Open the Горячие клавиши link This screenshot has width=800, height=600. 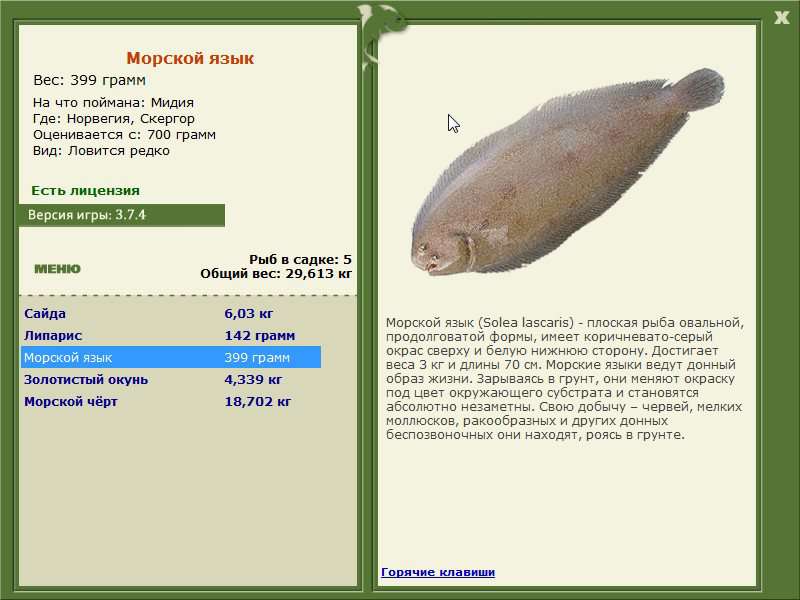(x=438, y=572)
